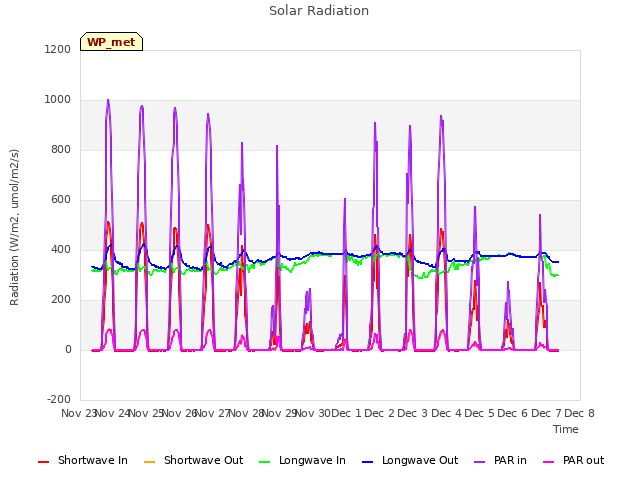Click purple PAR in legend swatch
The height and width of the screenshot is (480, 640).
[480, 462]
